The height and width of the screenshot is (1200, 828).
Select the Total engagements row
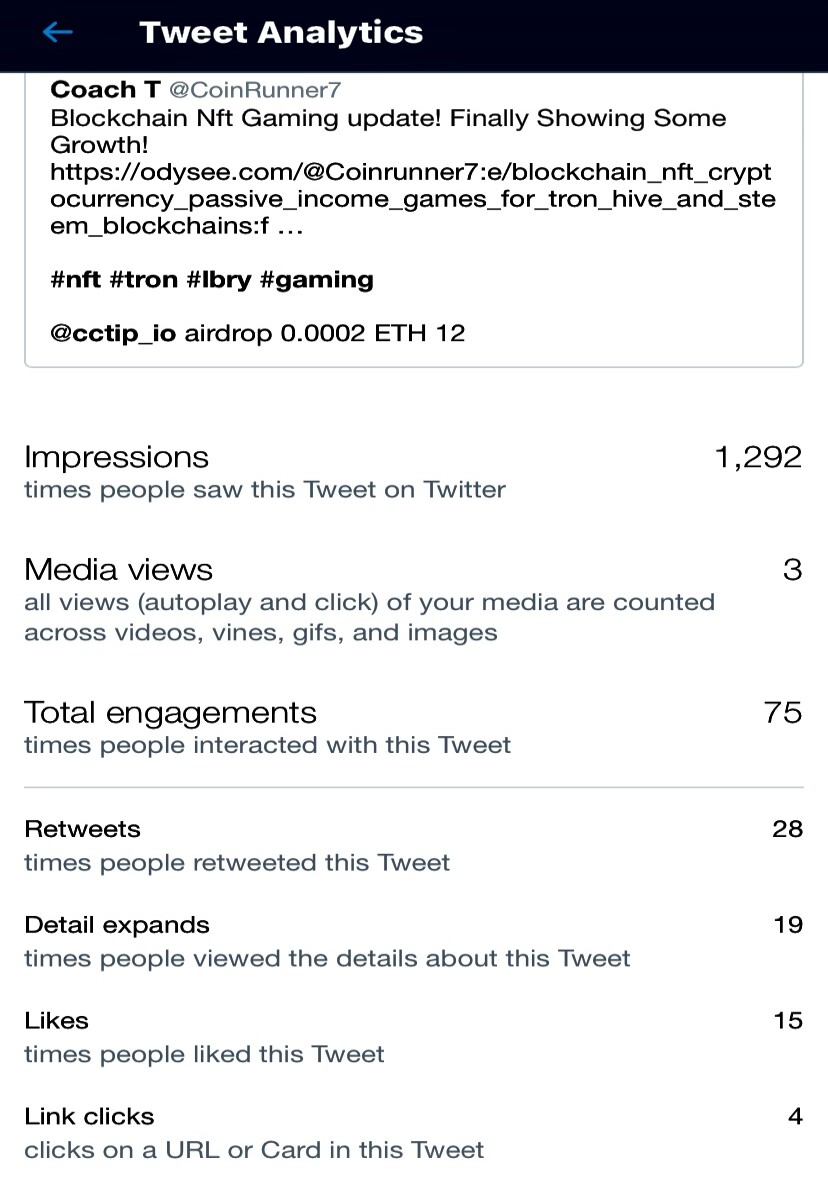click(414, 727)
